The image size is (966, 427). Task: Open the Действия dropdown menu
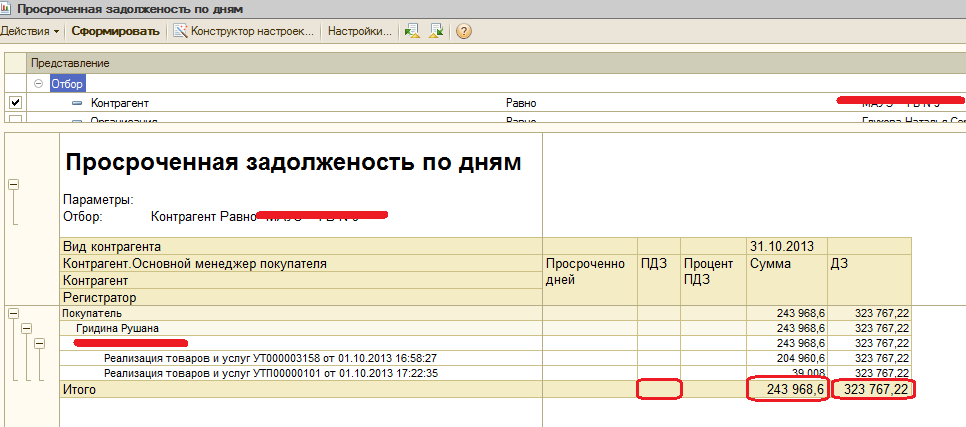(30, 31)
